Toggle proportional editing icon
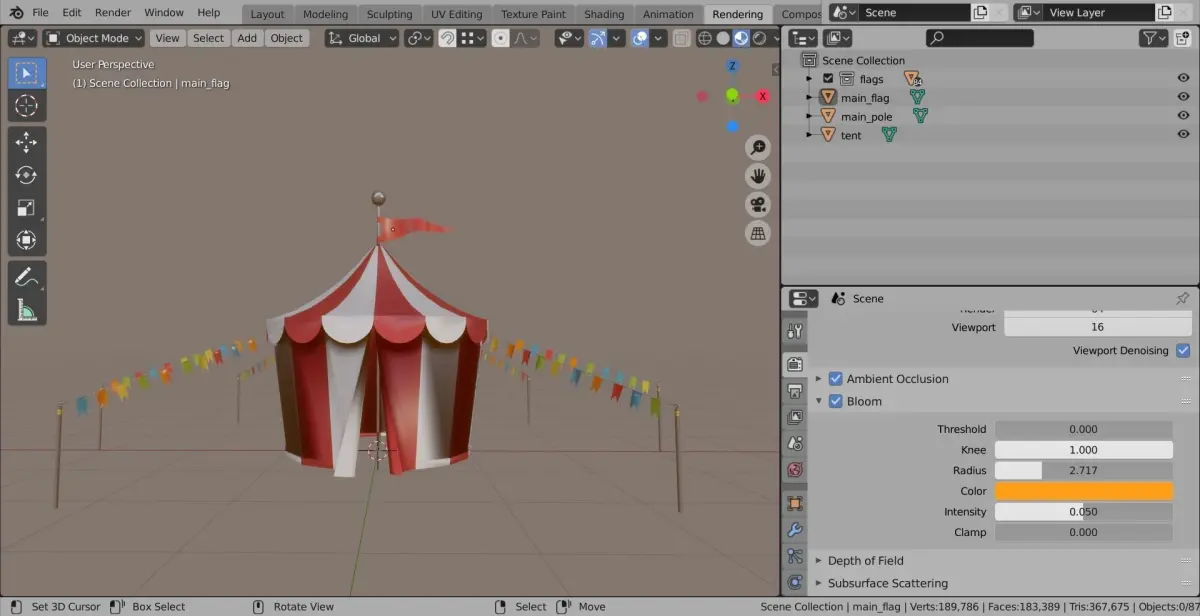 pyautogui.click(x=500, y=38)
